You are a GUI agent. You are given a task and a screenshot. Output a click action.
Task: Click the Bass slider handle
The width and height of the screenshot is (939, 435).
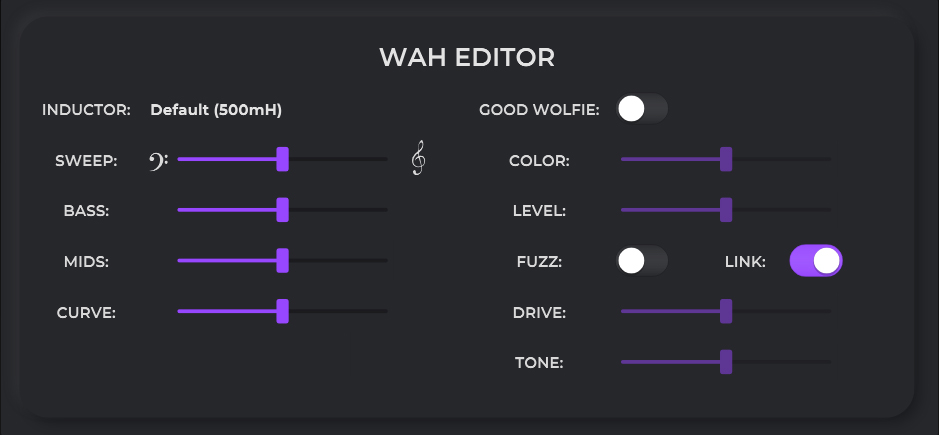point(283,209)
